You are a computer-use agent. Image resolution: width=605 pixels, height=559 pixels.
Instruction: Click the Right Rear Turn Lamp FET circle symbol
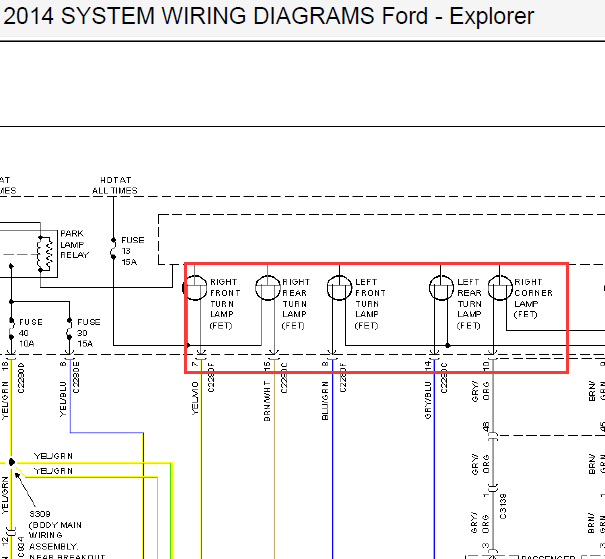tap(268, 287)
